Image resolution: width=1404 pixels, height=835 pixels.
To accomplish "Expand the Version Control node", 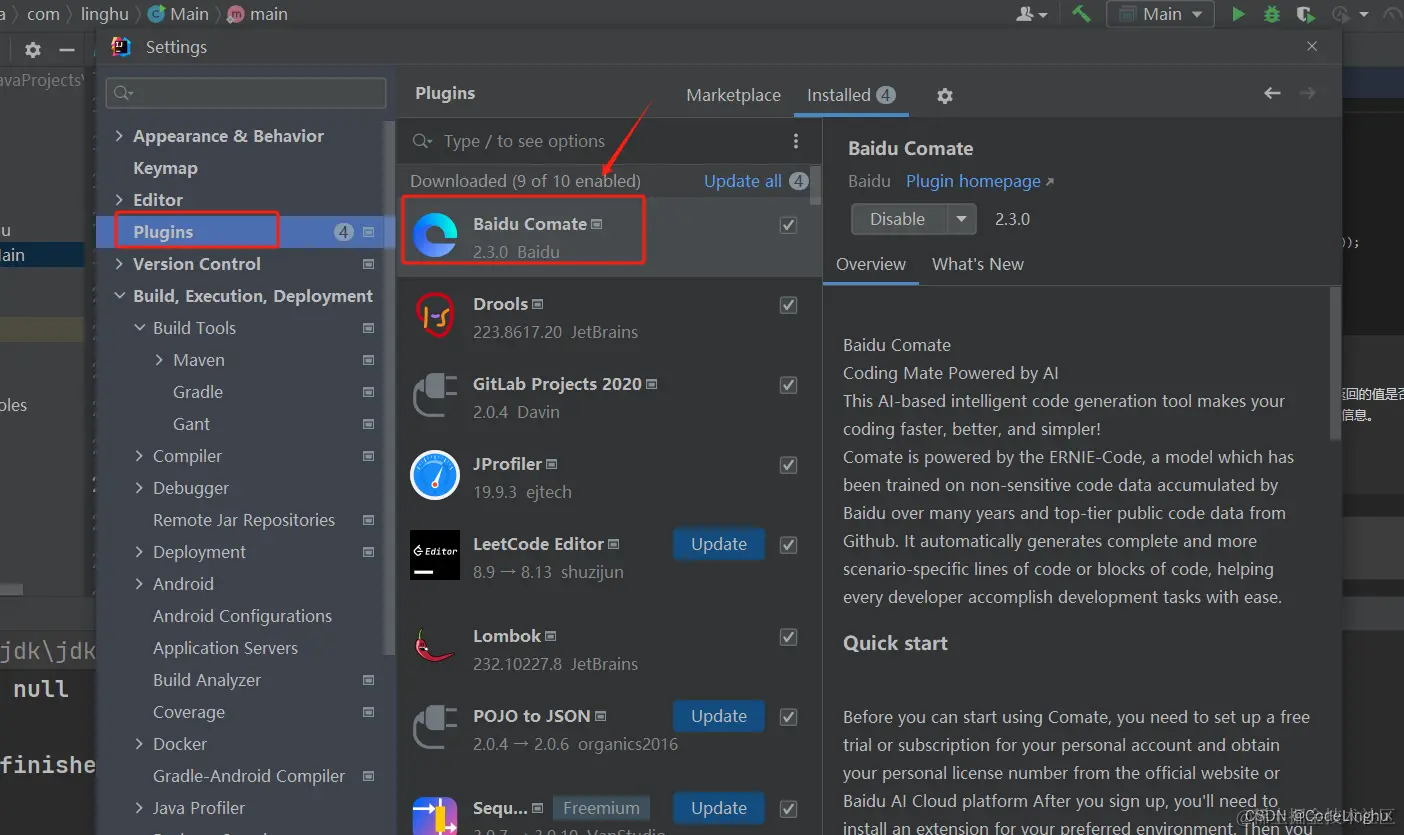I will point(120,264).
